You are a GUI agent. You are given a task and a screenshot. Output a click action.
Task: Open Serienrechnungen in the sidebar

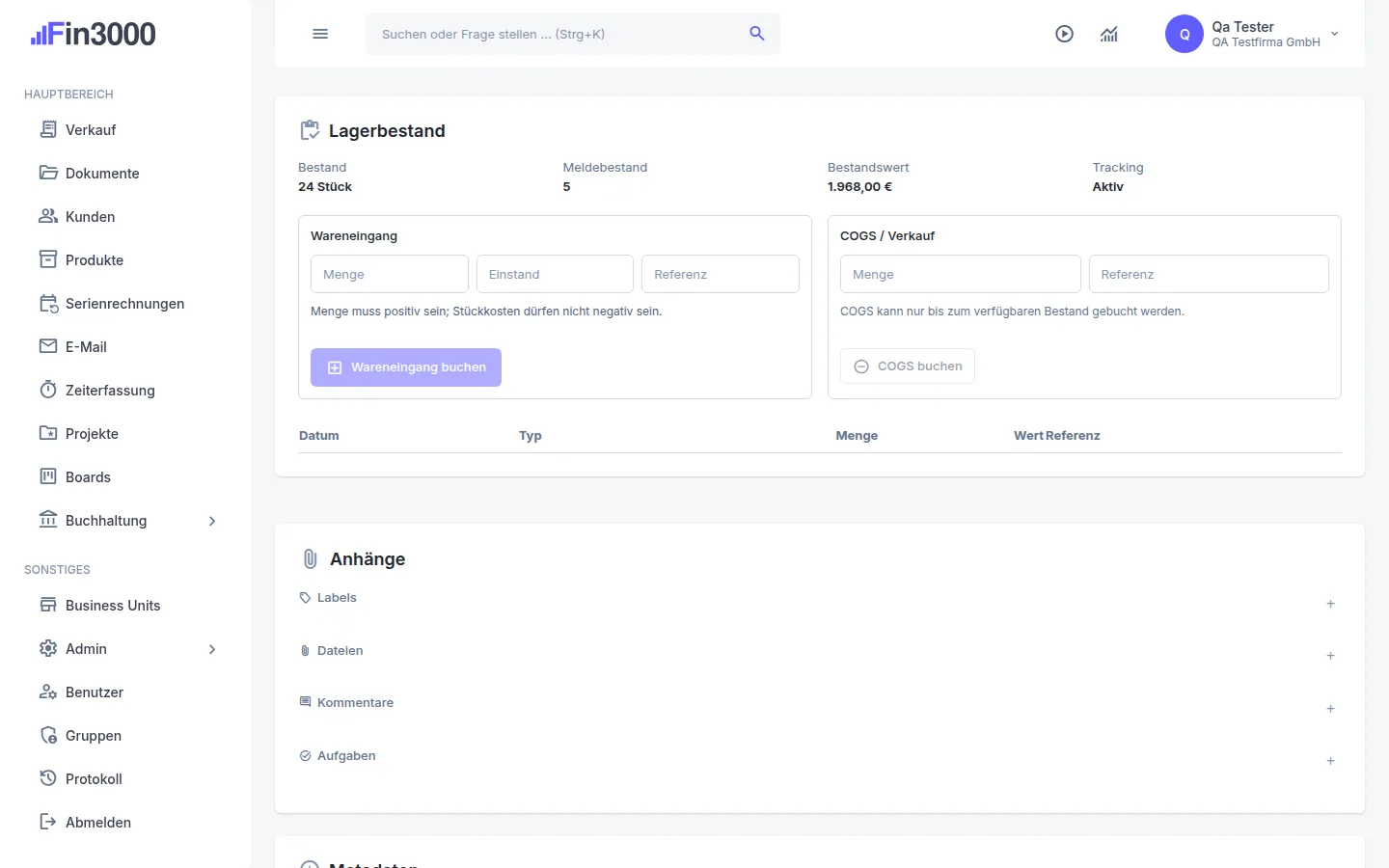[125, 304]
